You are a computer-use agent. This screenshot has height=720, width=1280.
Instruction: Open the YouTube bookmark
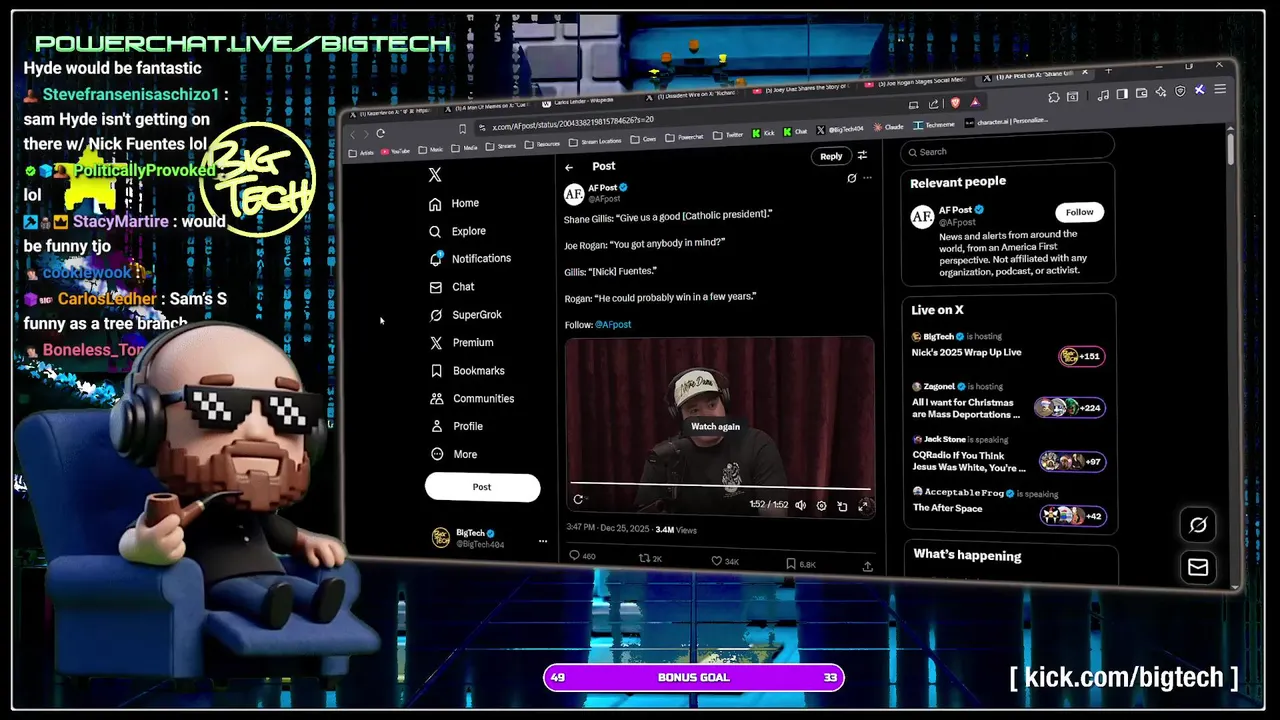click(x=394, y=151)
